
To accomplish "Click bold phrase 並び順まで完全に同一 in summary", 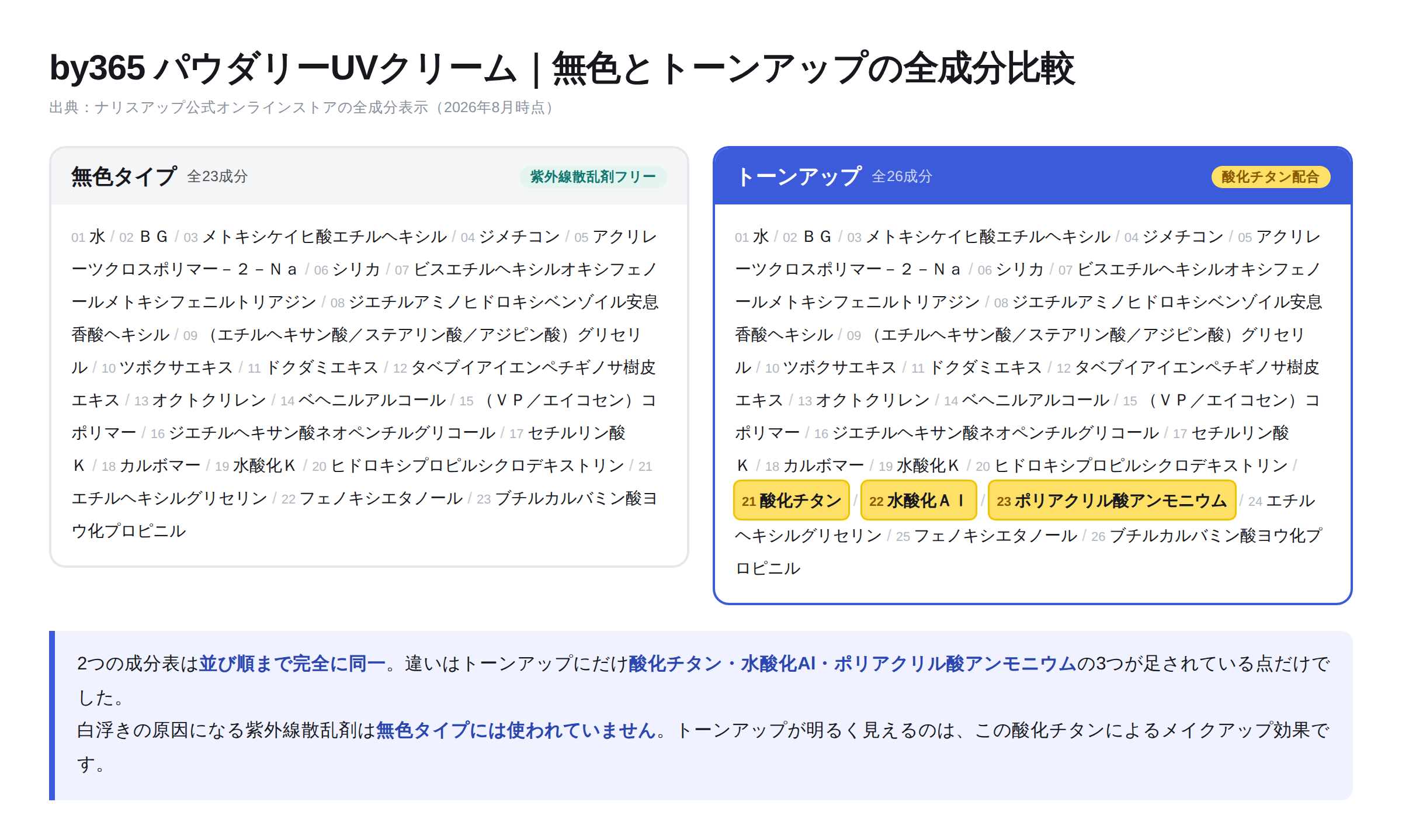I will pyautogui.click(x=293, y=664).
